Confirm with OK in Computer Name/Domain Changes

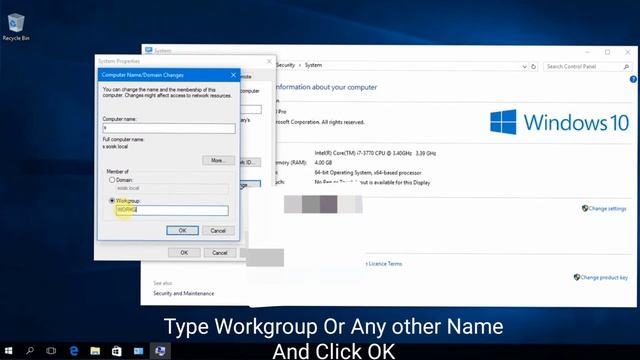click(x=182, y=231)
